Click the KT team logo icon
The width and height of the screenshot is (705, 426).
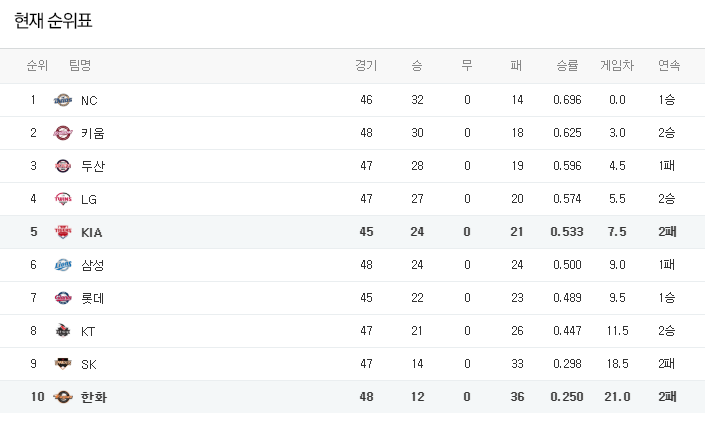[63, 331]
